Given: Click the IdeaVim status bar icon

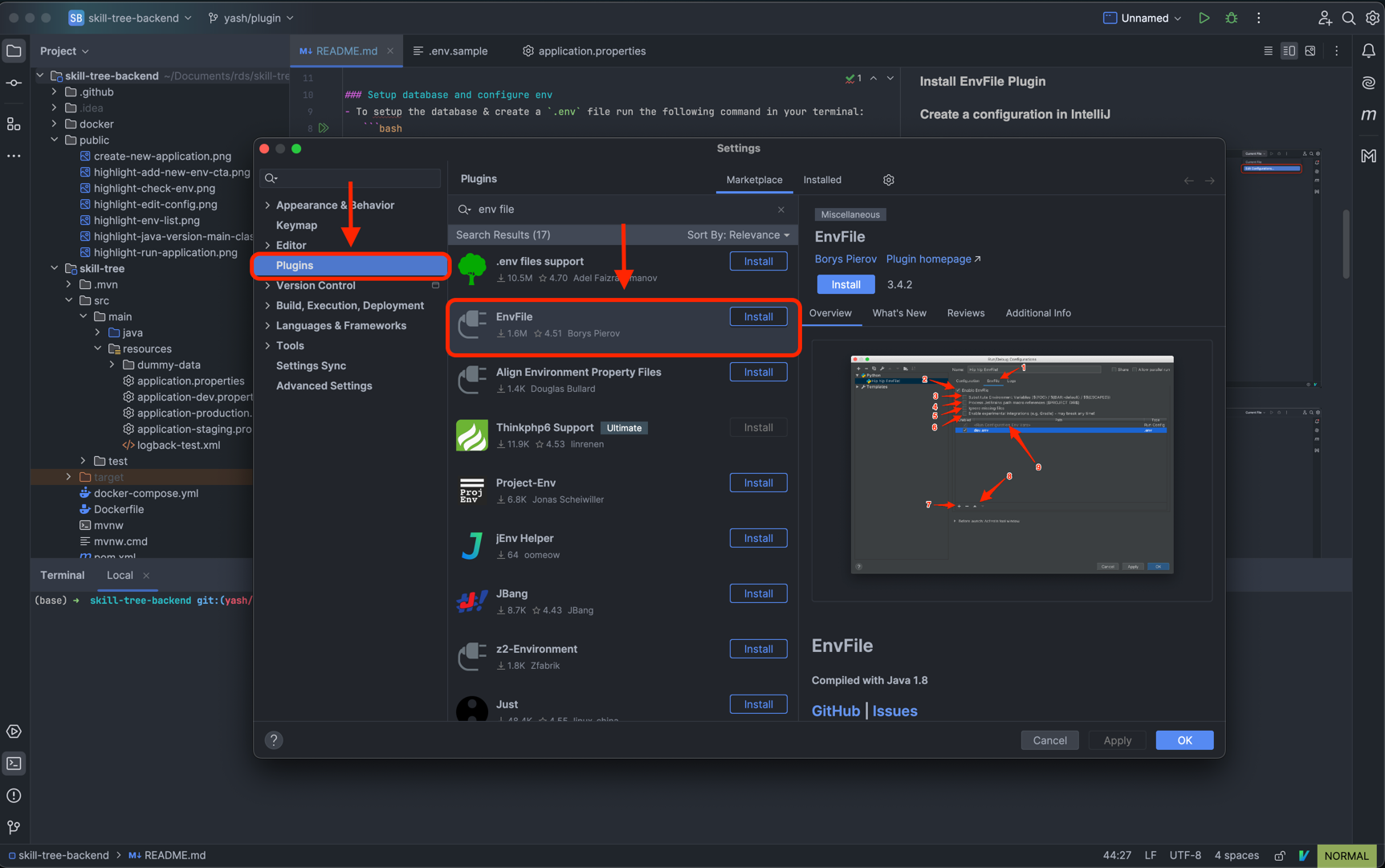Looking at the screenshot, I should (1304, 855).
